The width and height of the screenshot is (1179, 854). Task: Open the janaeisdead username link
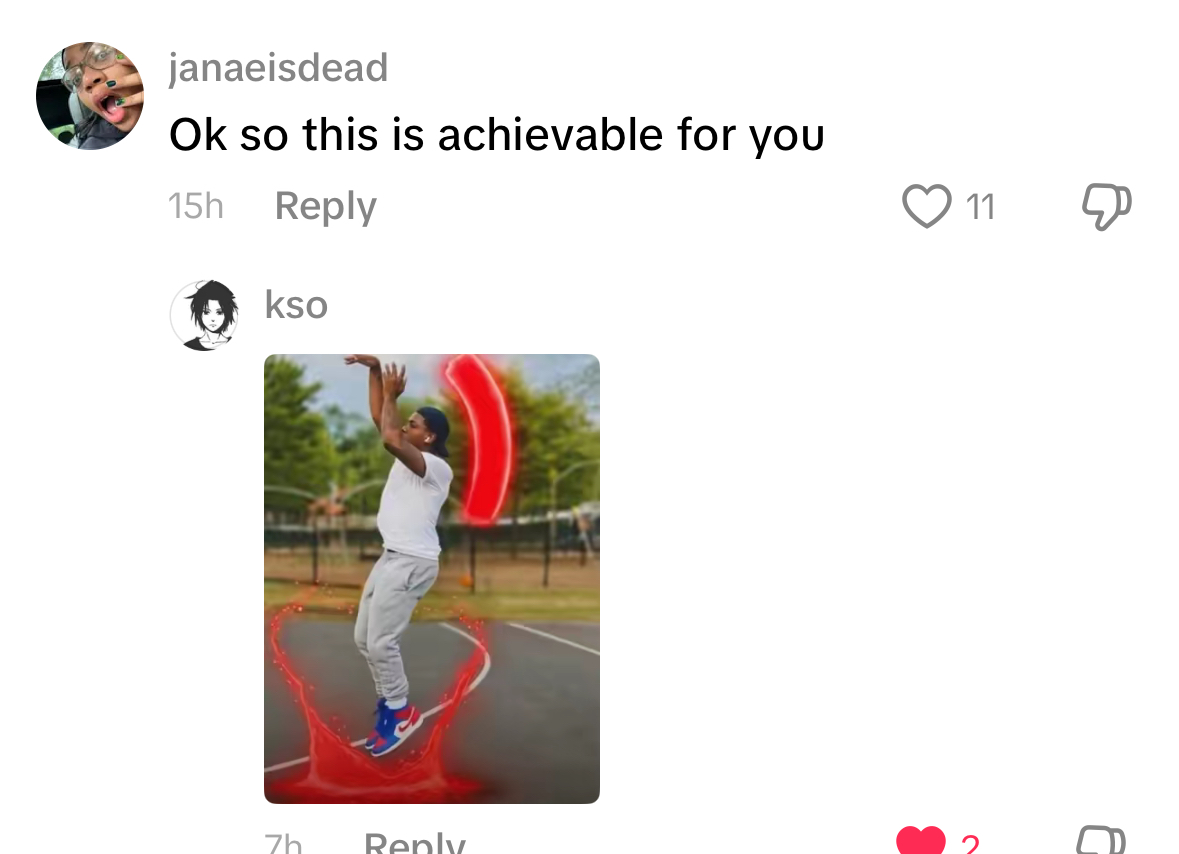click(x=278, y=68)
